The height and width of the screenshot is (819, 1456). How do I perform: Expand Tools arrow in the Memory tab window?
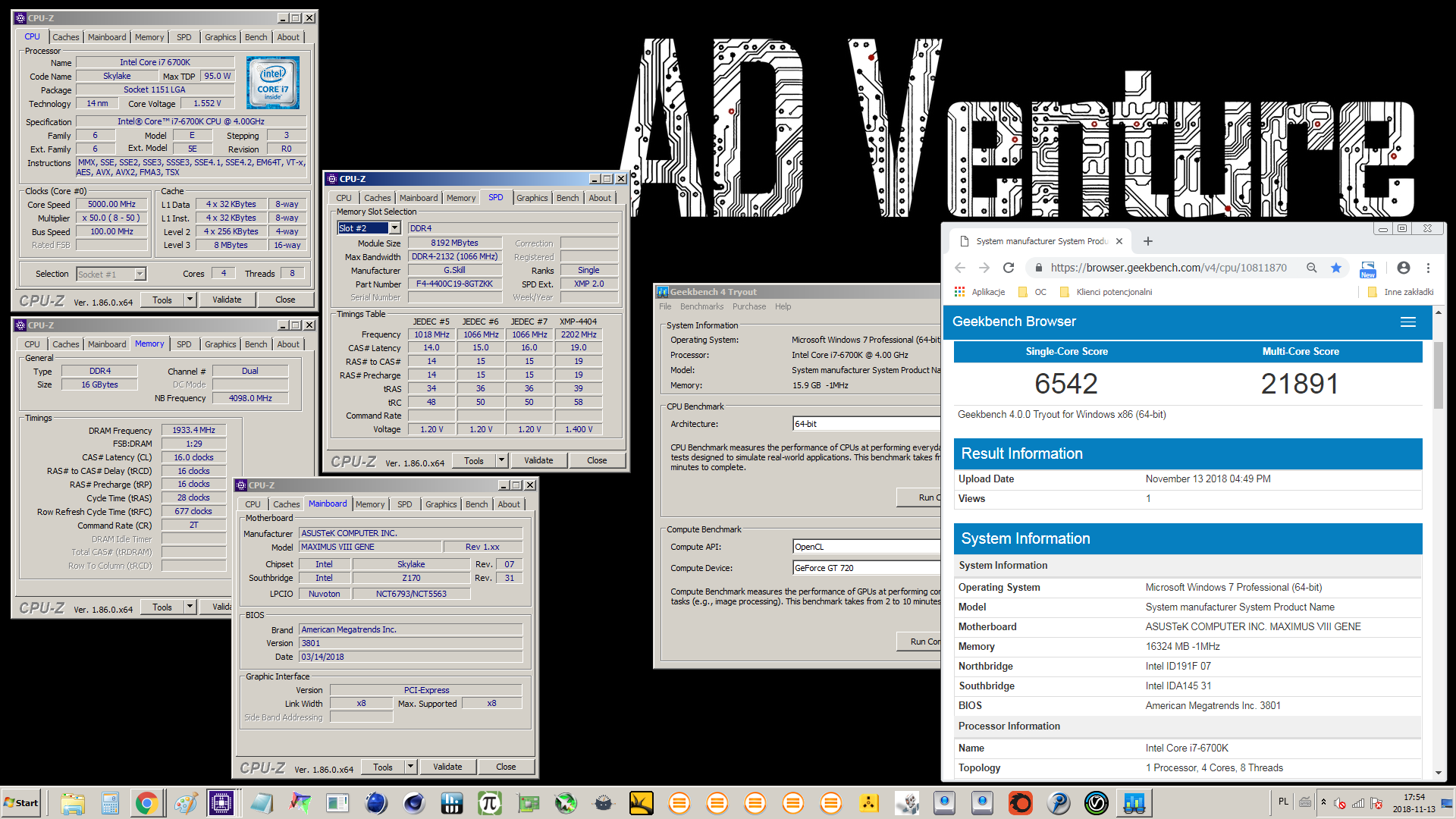coord(190,607)
